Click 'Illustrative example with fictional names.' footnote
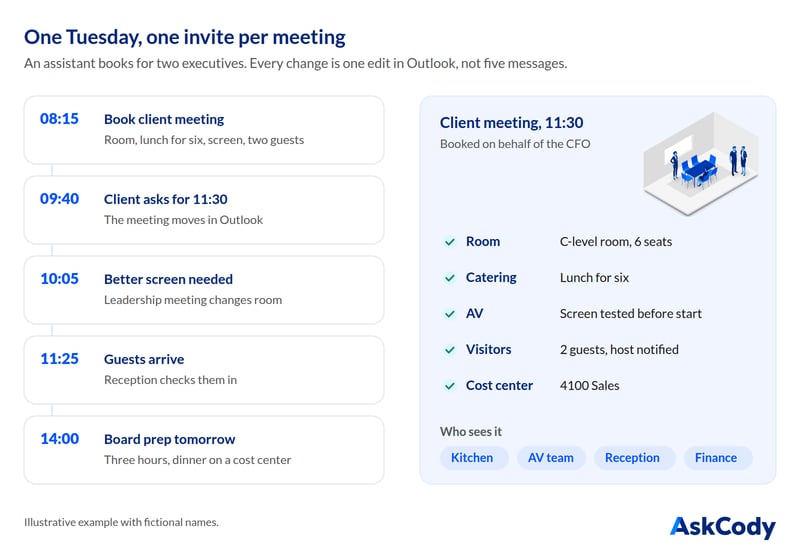Viewport: 800px width, 560px height. [121, 522]
